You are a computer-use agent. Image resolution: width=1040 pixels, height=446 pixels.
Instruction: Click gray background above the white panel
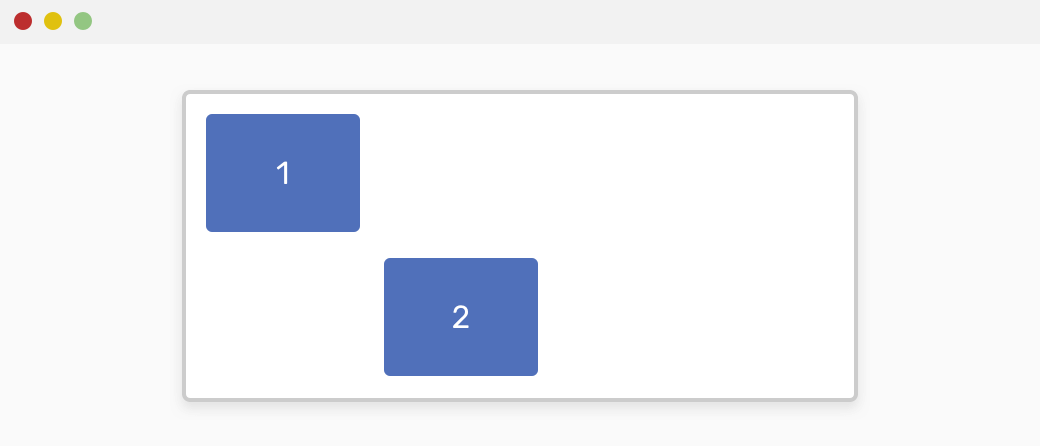520,68
